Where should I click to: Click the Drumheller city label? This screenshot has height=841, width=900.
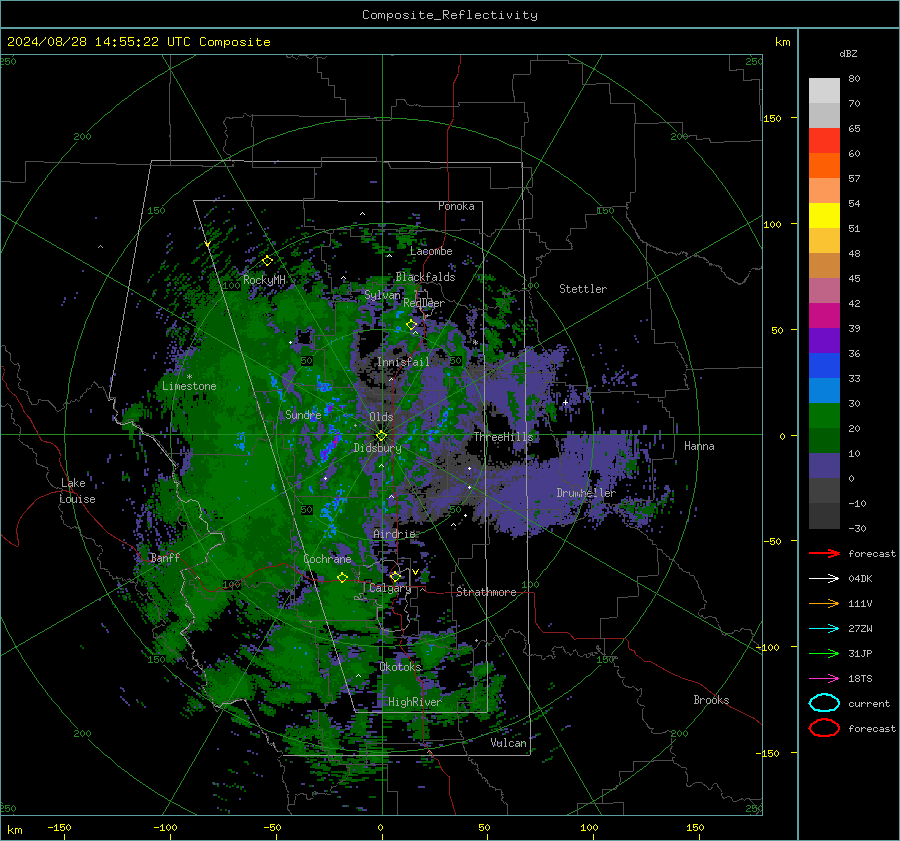coord(586,493)
